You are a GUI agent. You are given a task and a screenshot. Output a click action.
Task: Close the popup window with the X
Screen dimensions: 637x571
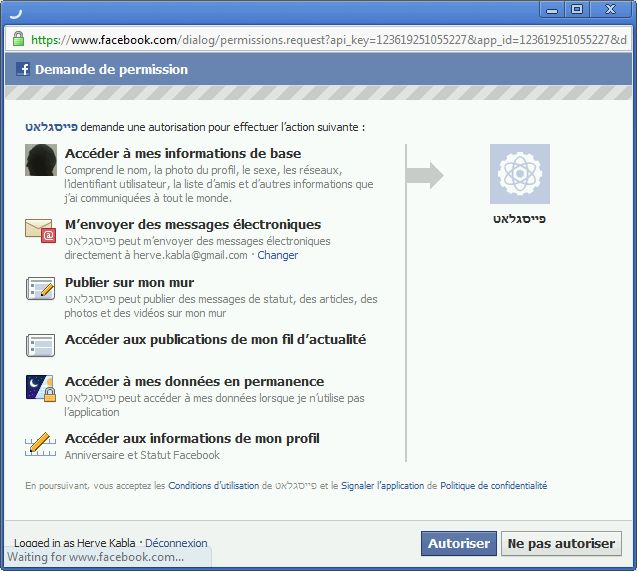point(610,10)
